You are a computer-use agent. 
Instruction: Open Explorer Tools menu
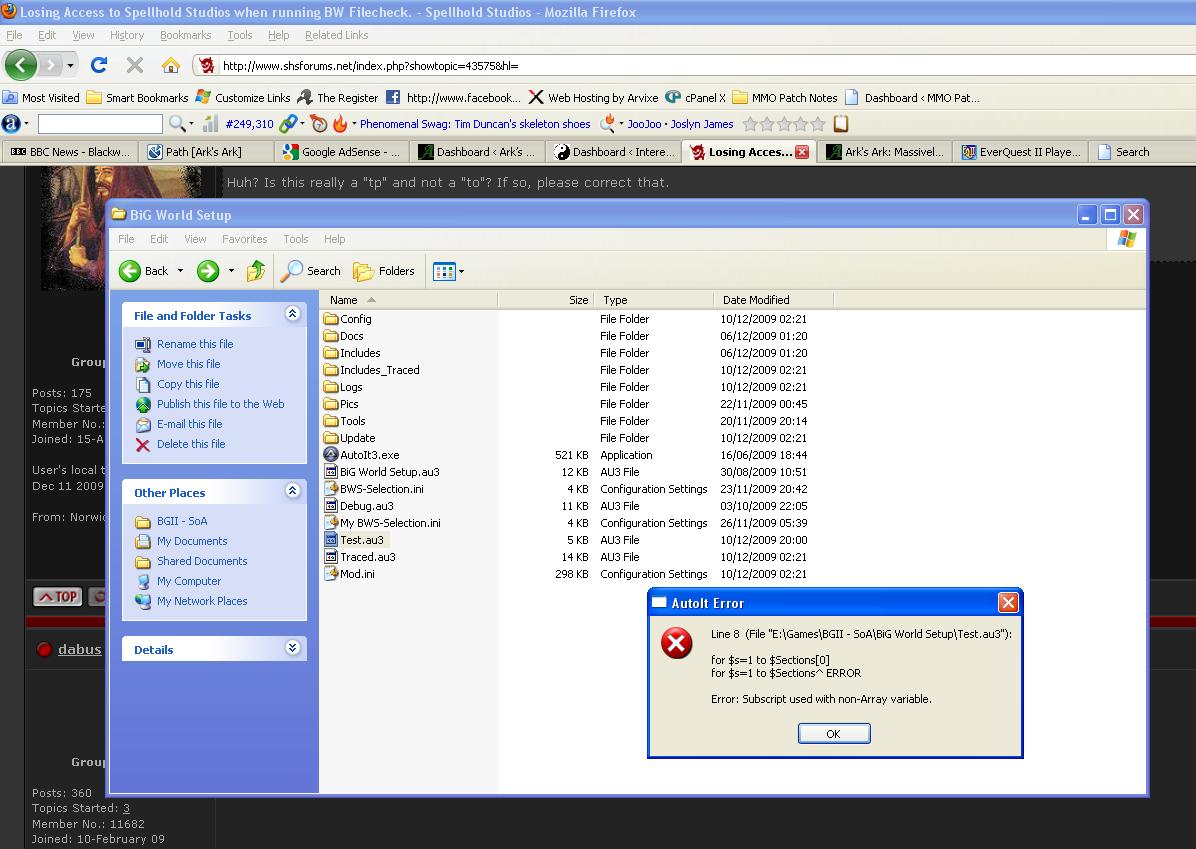coord(296,239)
